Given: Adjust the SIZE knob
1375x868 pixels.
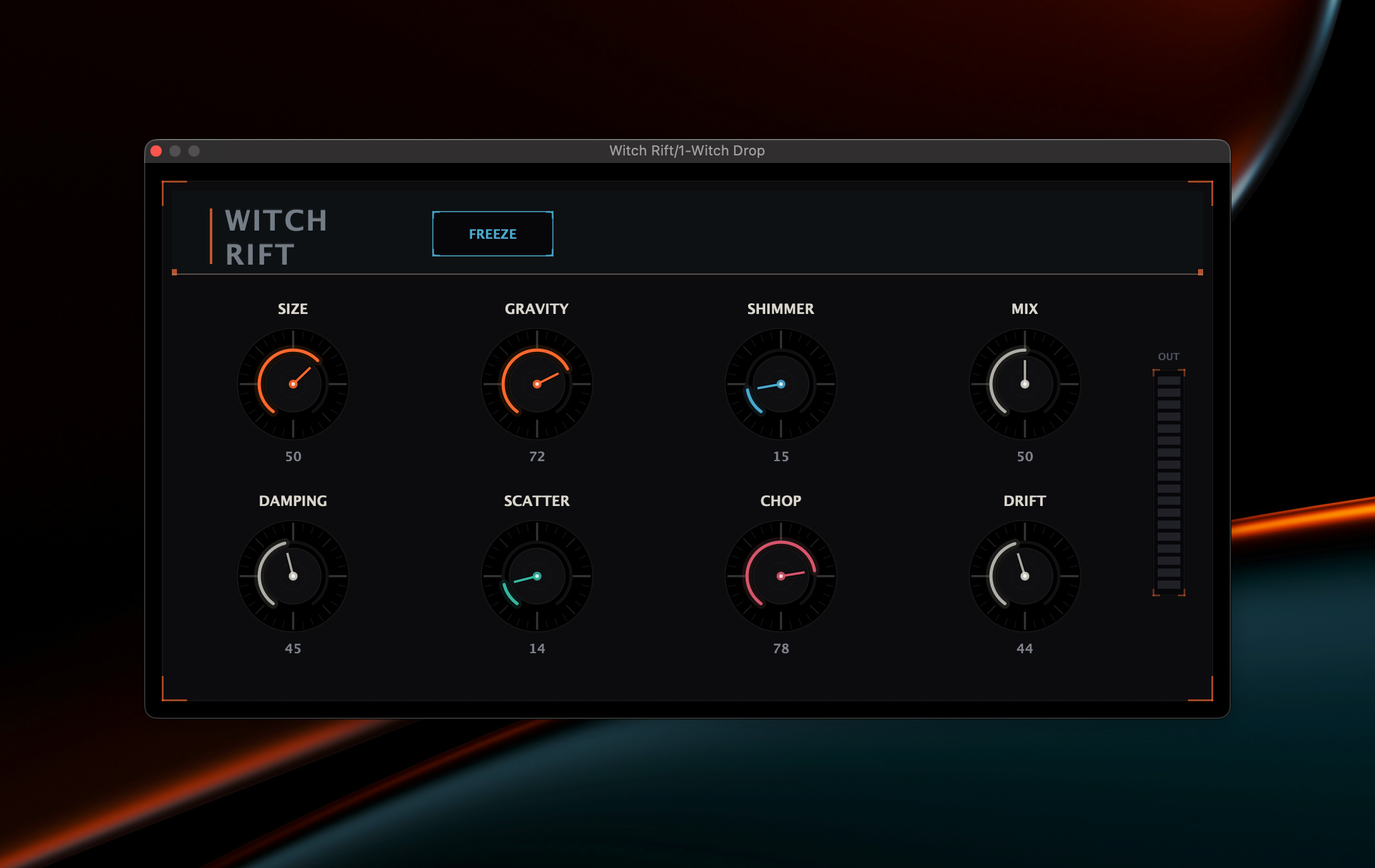Looking at the screenshot, I should click(x=293, y=383).
